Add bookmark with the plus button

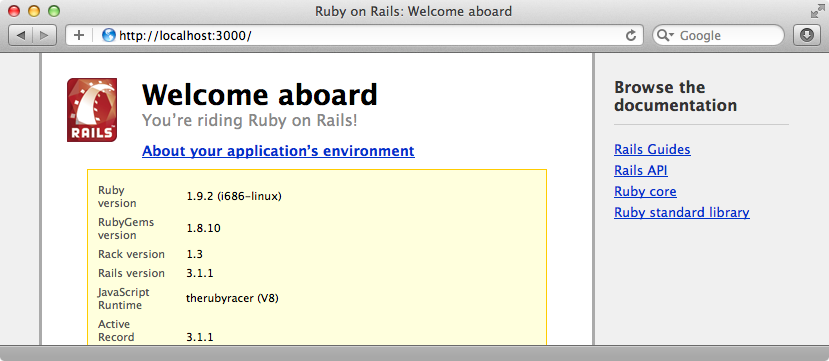[x=79, y=35]
